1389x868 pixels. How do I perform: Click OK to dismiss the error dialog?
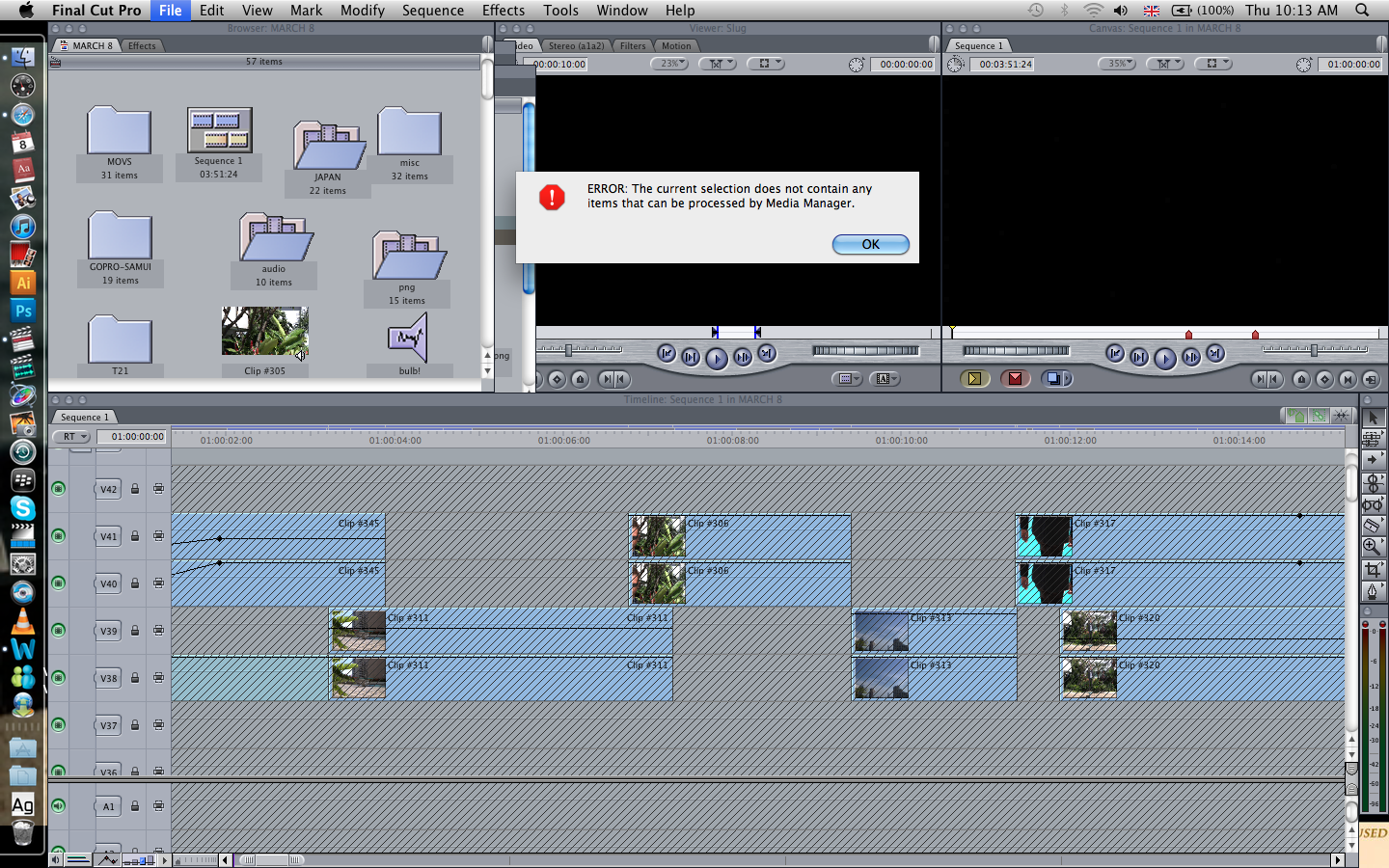870,245
